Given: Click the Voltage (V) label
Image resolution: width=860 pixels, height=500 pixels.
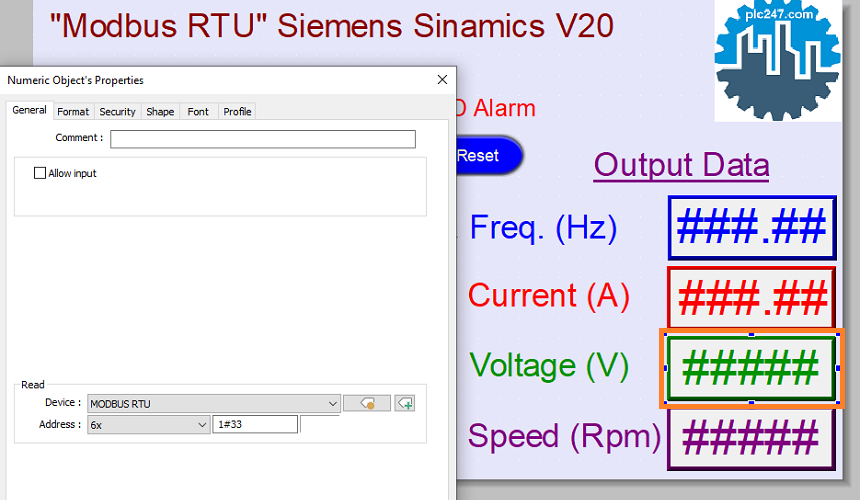Looking at the screenshot, I should pyautogui.click(x=549, y=366).
